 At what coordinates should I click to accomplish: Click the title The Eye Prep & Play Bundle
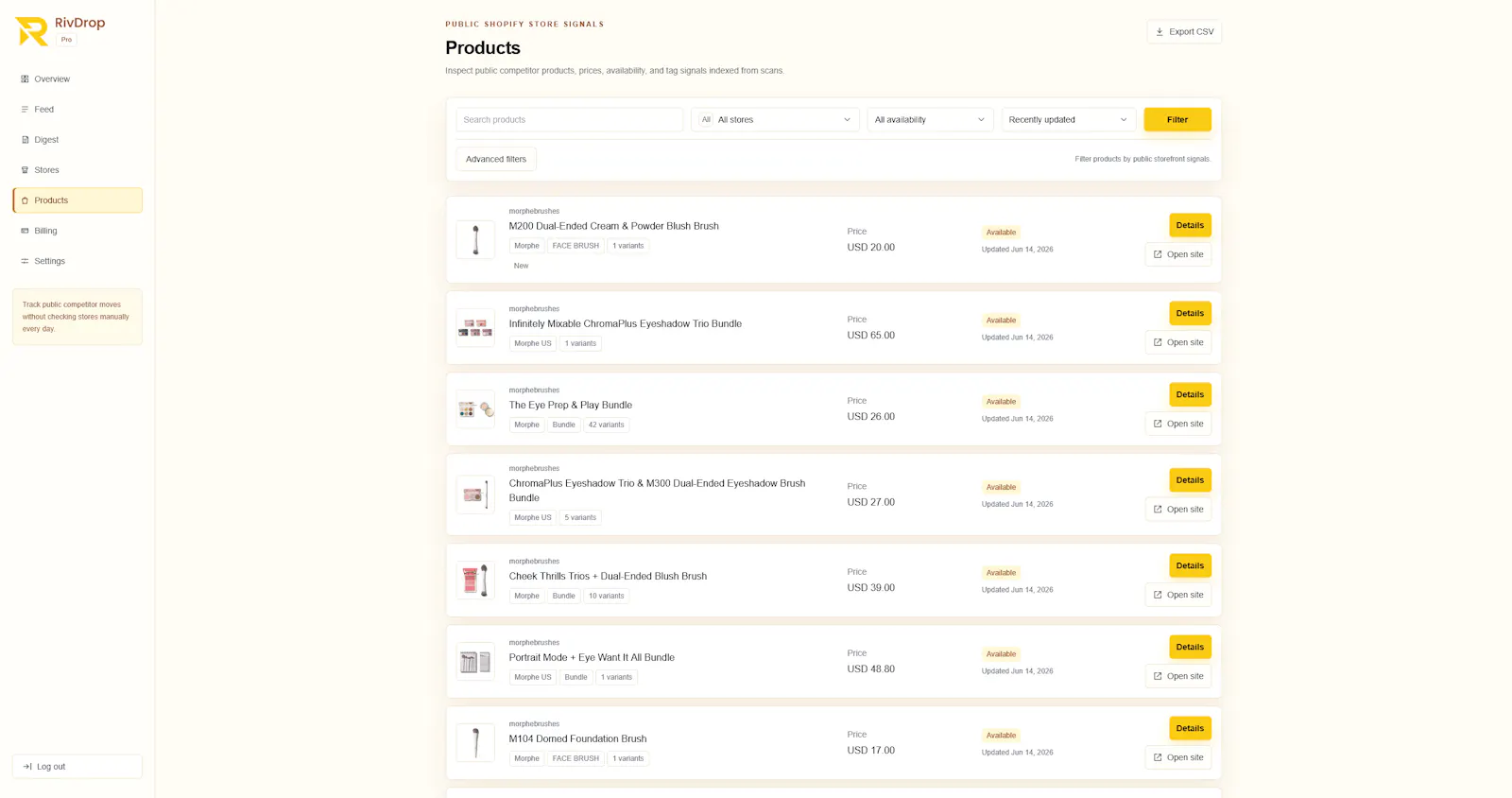571,405
